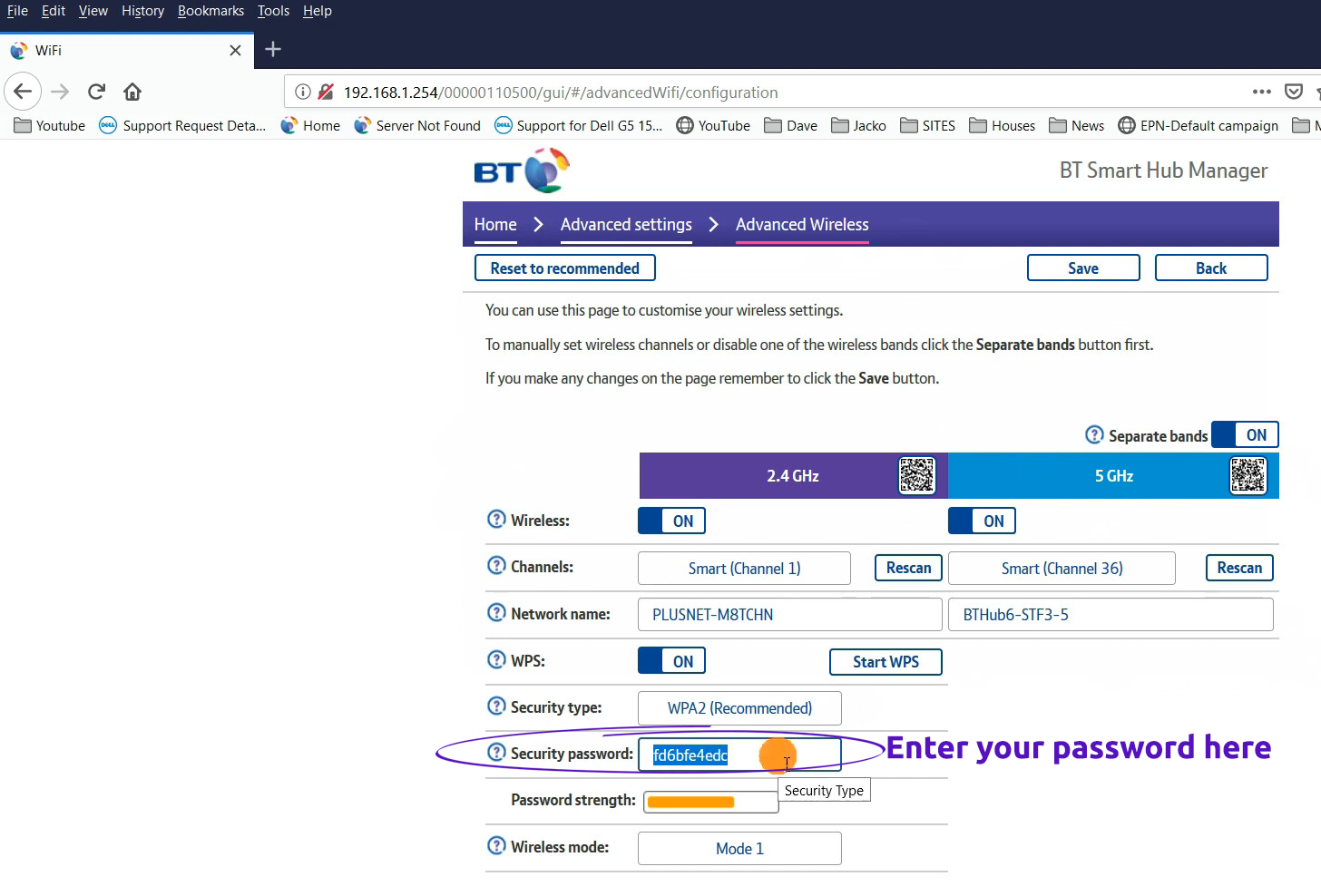Screen dimensions: 1321x896
Task: Click the 5 GHz network name field
Action: tap(1110, 615)
